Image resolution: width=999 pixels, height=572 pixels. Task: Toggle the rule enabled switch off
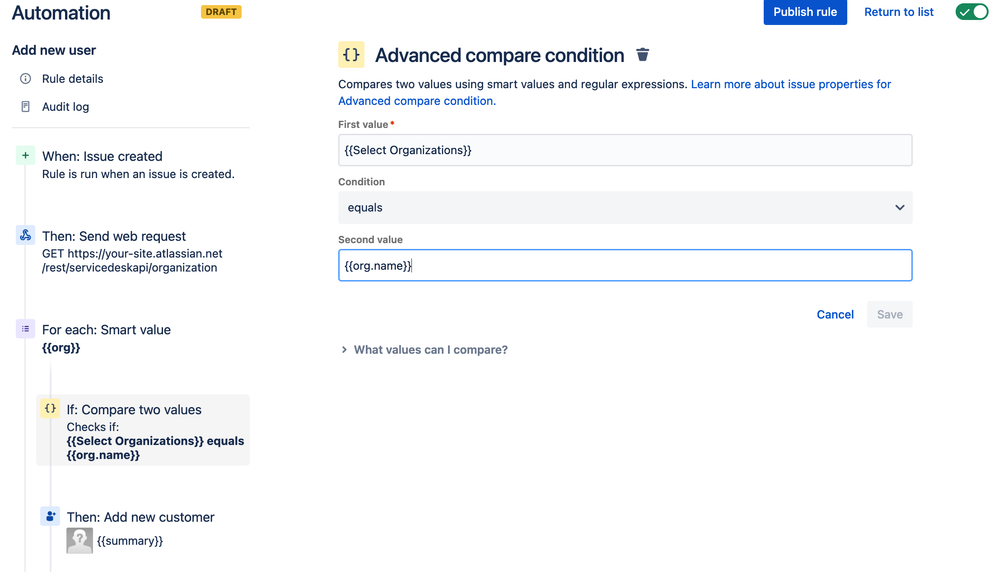(972, 12)
